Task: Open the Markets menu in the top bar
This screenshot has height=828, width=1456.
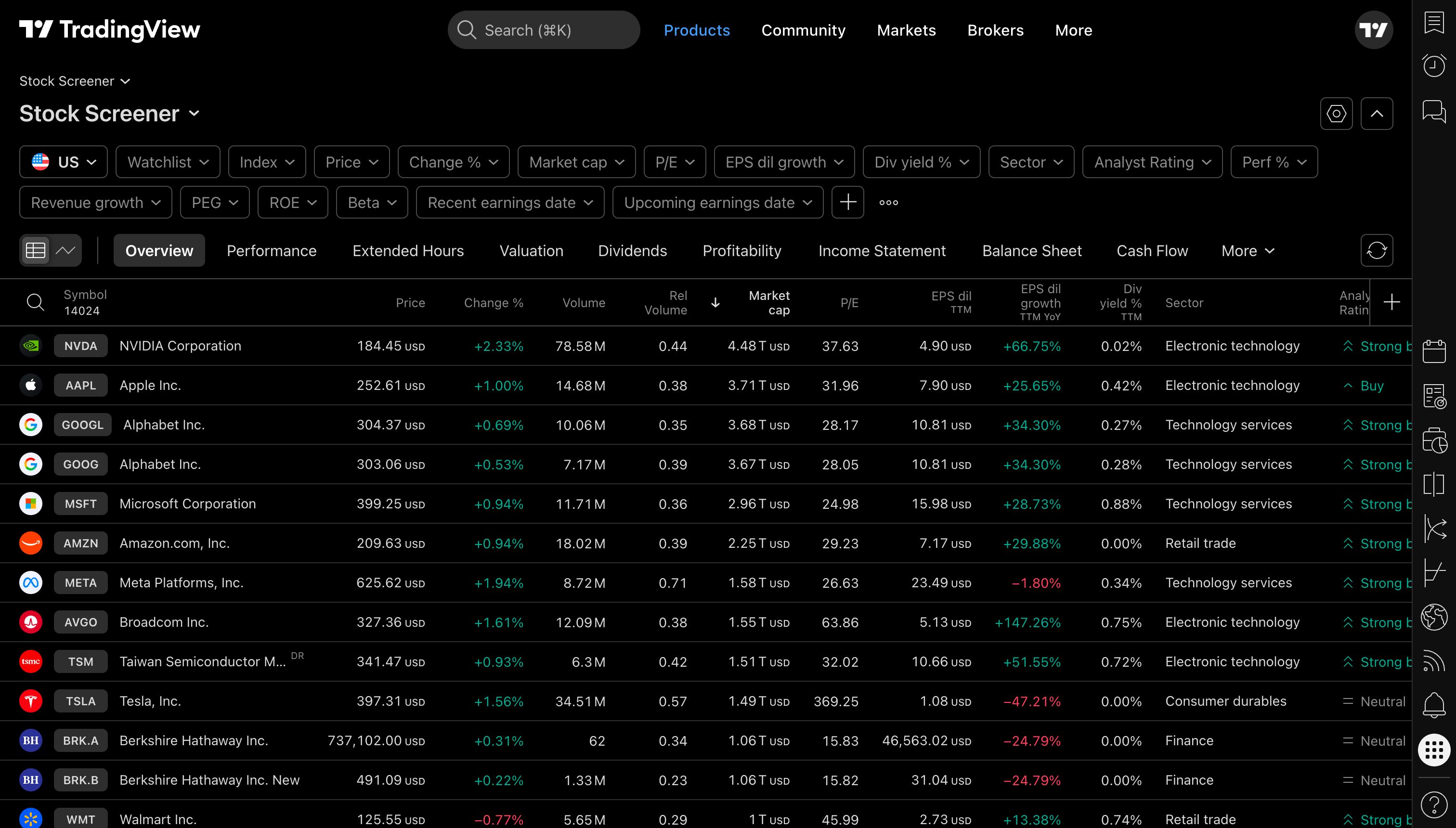Action: click(906, 29)
